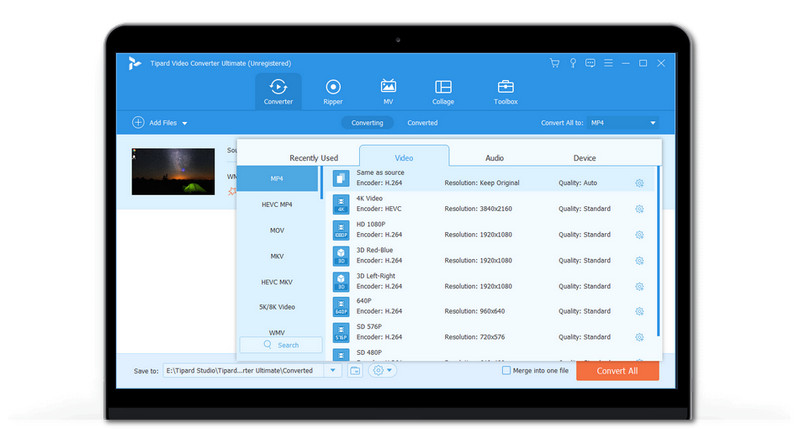
Task: Open settings gear for HD 1080P preset
Action: (x=639, y=235)
